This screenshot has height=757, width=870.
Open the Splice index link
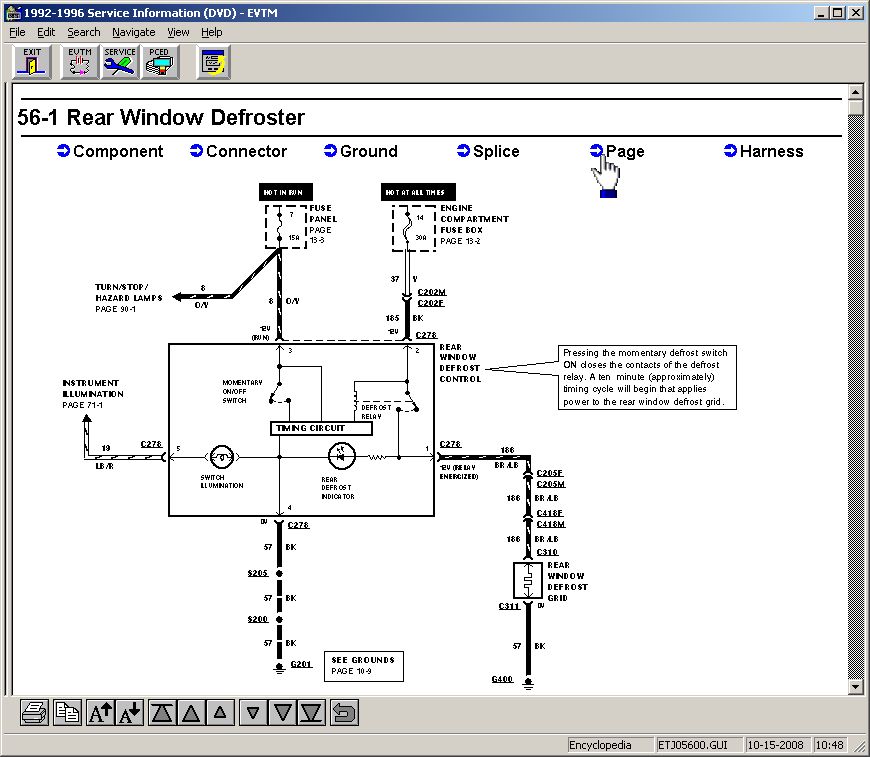[x=496, y=151]
